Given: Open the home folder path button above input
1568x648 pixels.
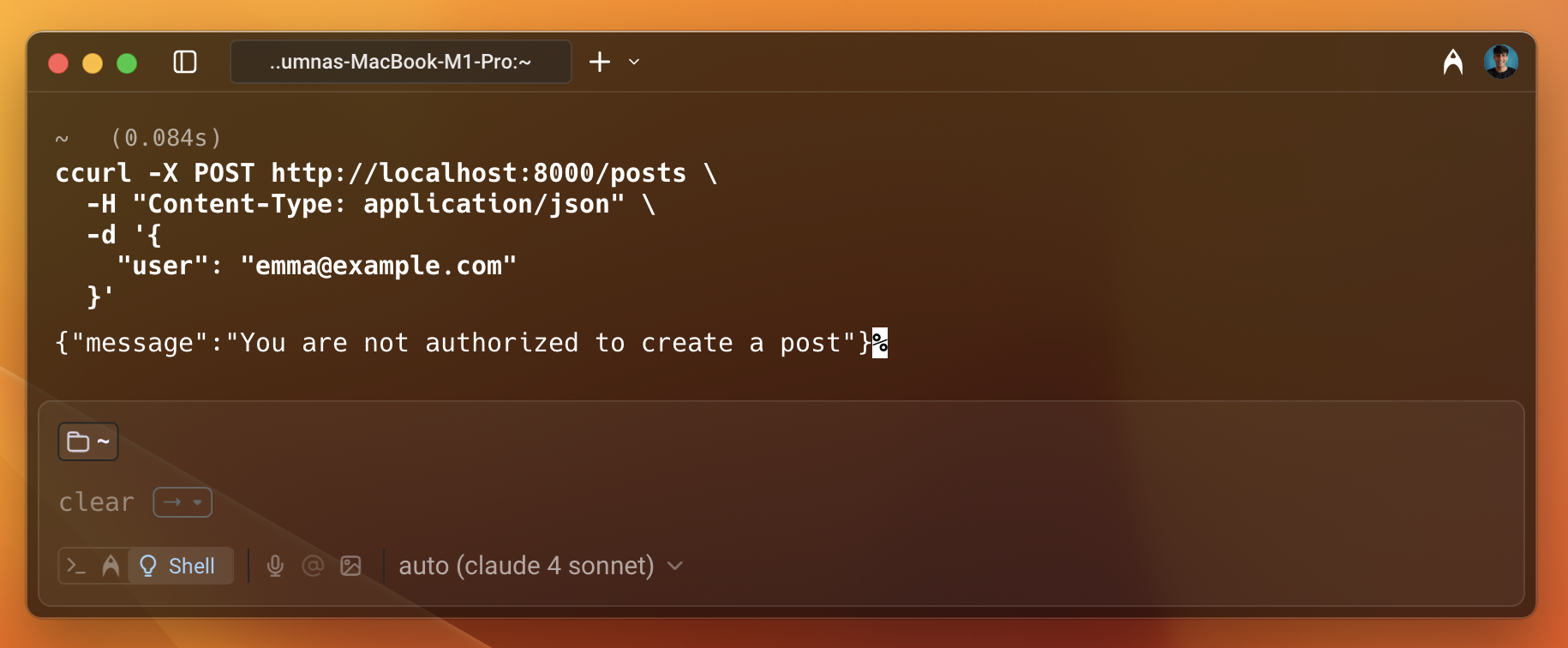Looking at the screenshot, I should coord(87,441).
